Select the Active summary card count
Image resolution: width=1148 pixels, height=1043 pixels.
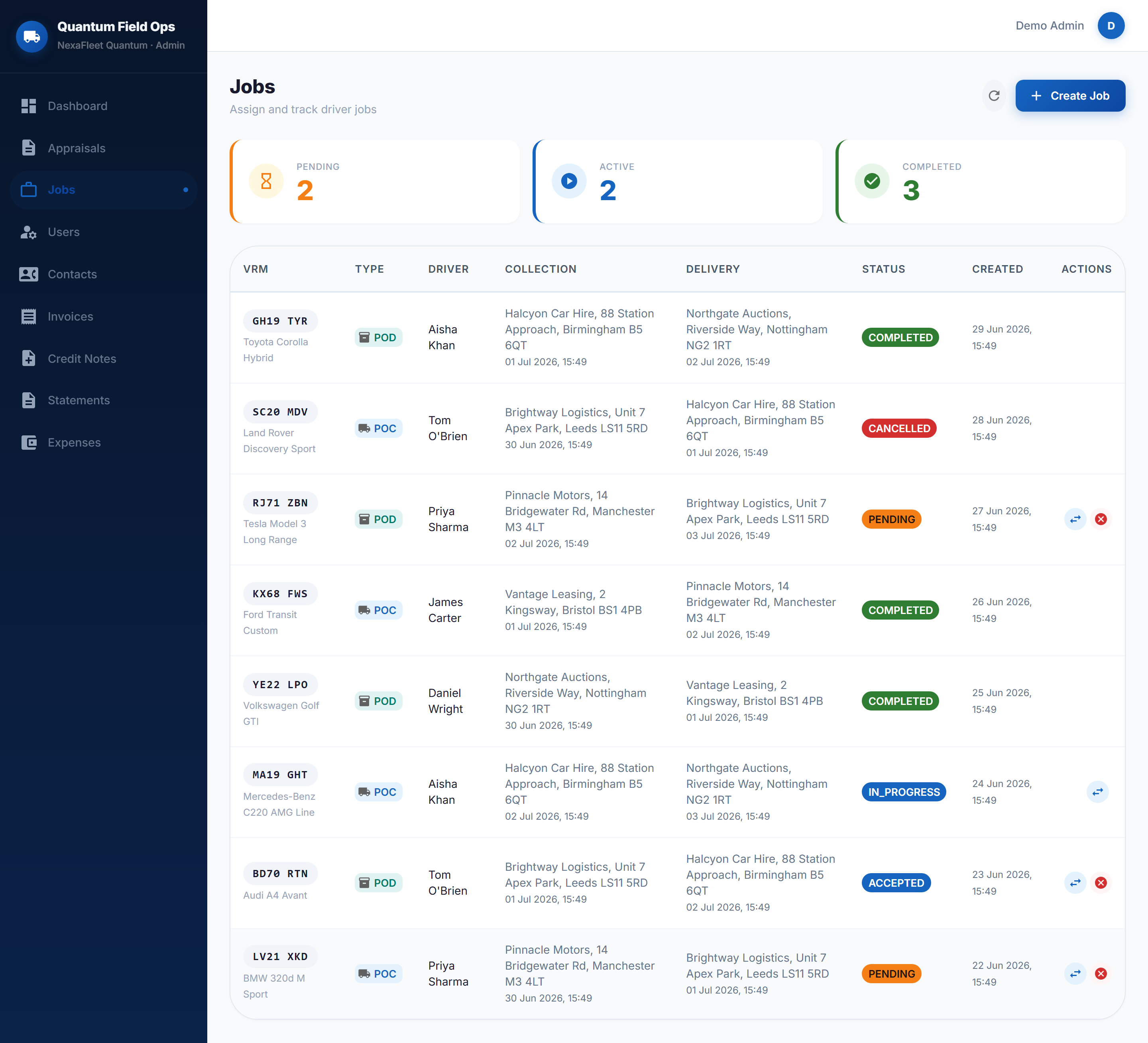pyautogui.click(x=608, y=190)
